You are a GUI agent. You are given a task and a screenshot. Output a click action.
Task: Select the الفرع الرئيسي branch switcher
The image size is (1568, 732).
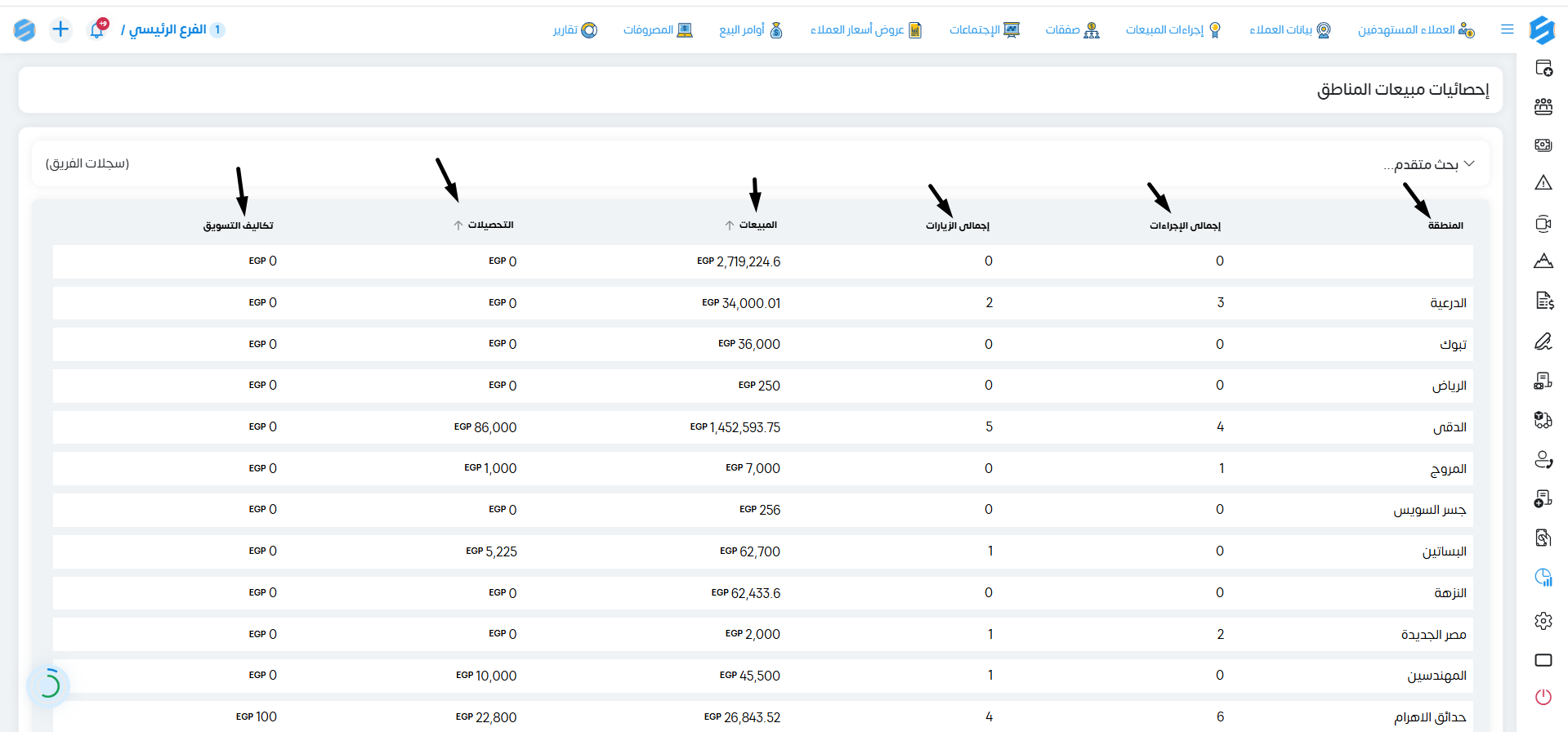tap(172, 29)
